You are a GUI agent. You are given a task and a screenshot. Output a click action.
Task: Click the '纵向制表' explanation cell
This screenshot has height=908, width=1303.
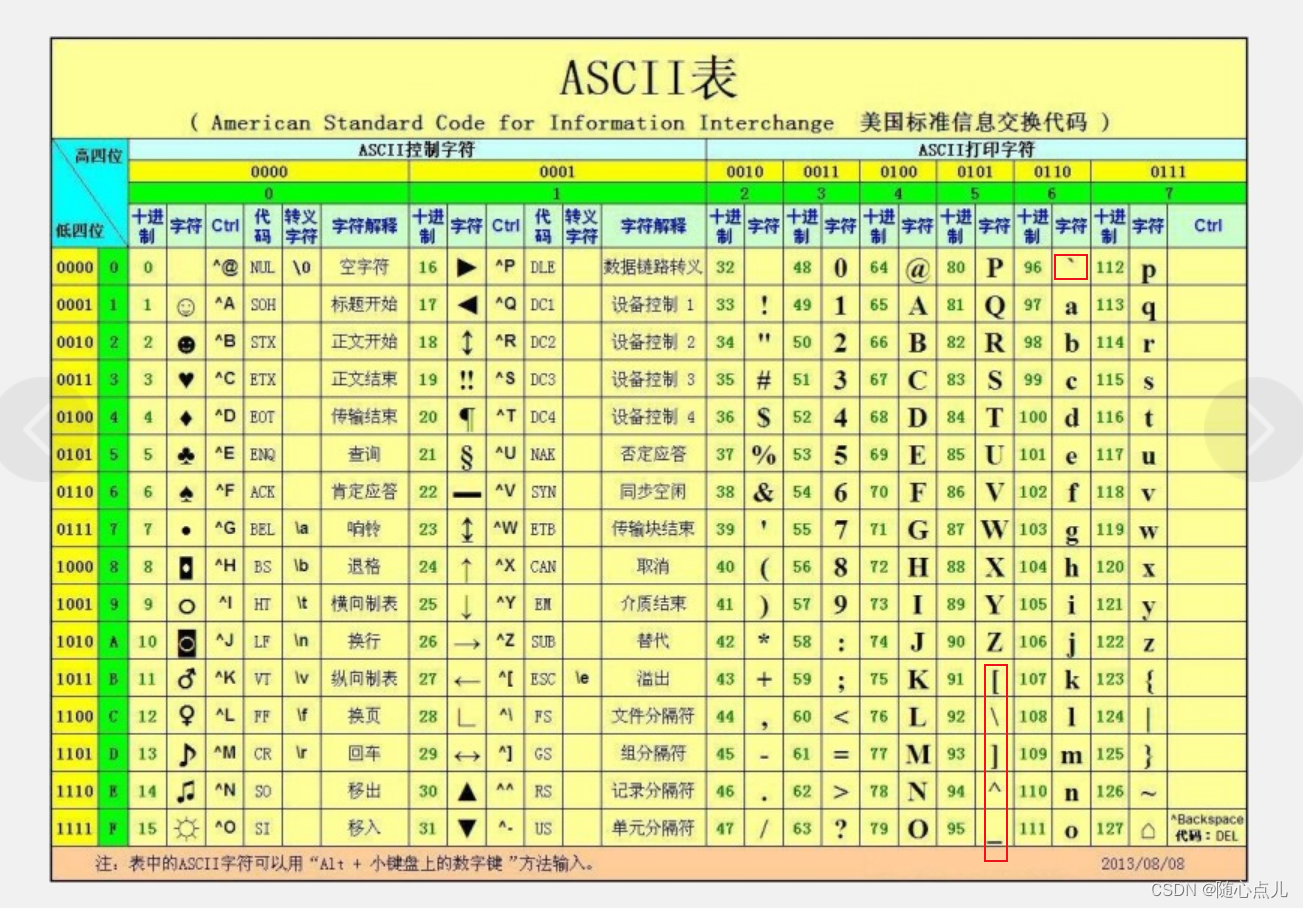point(364,679)
